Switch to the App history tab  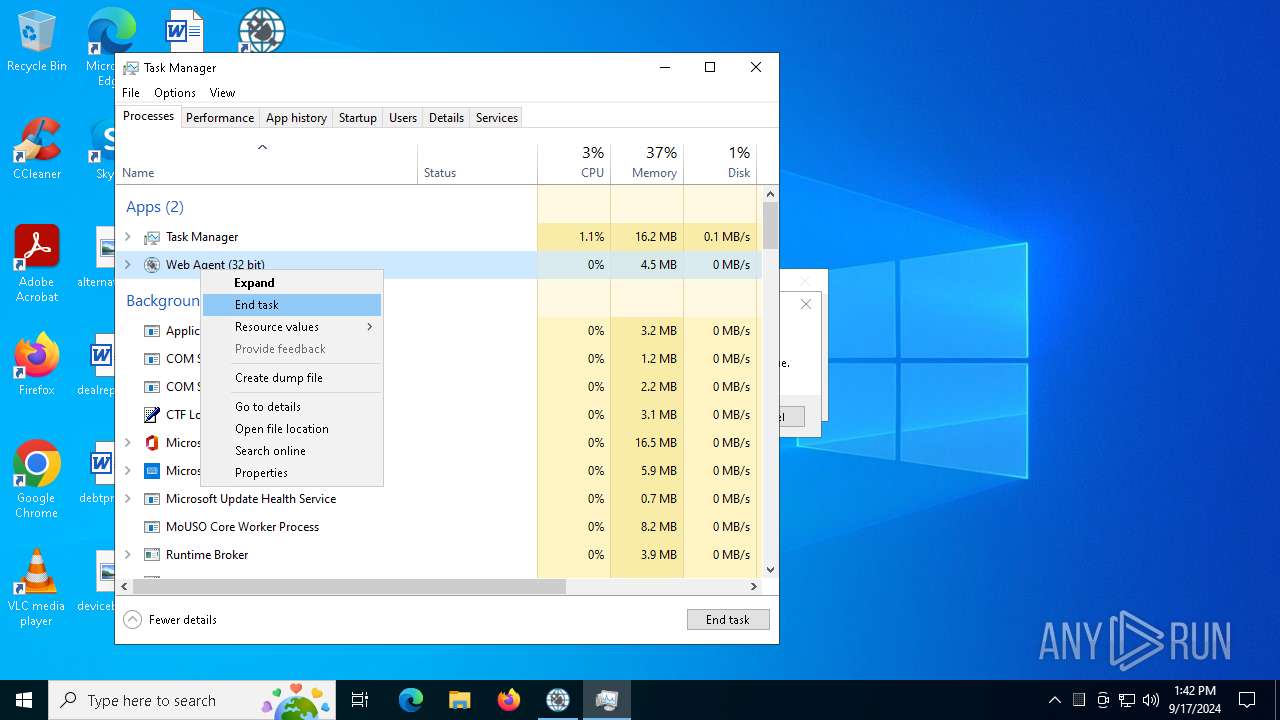tap(296, 118)
